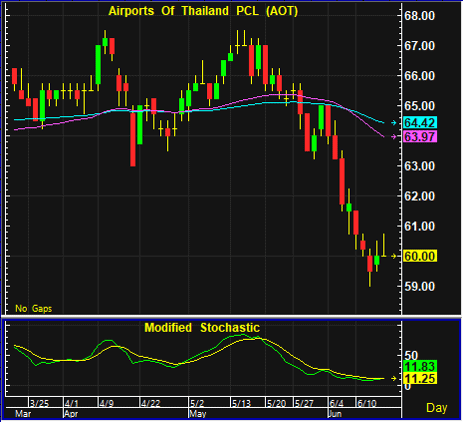Click the Day timeframe label
This screenshot has width=463, height=422.
point(437,408)
